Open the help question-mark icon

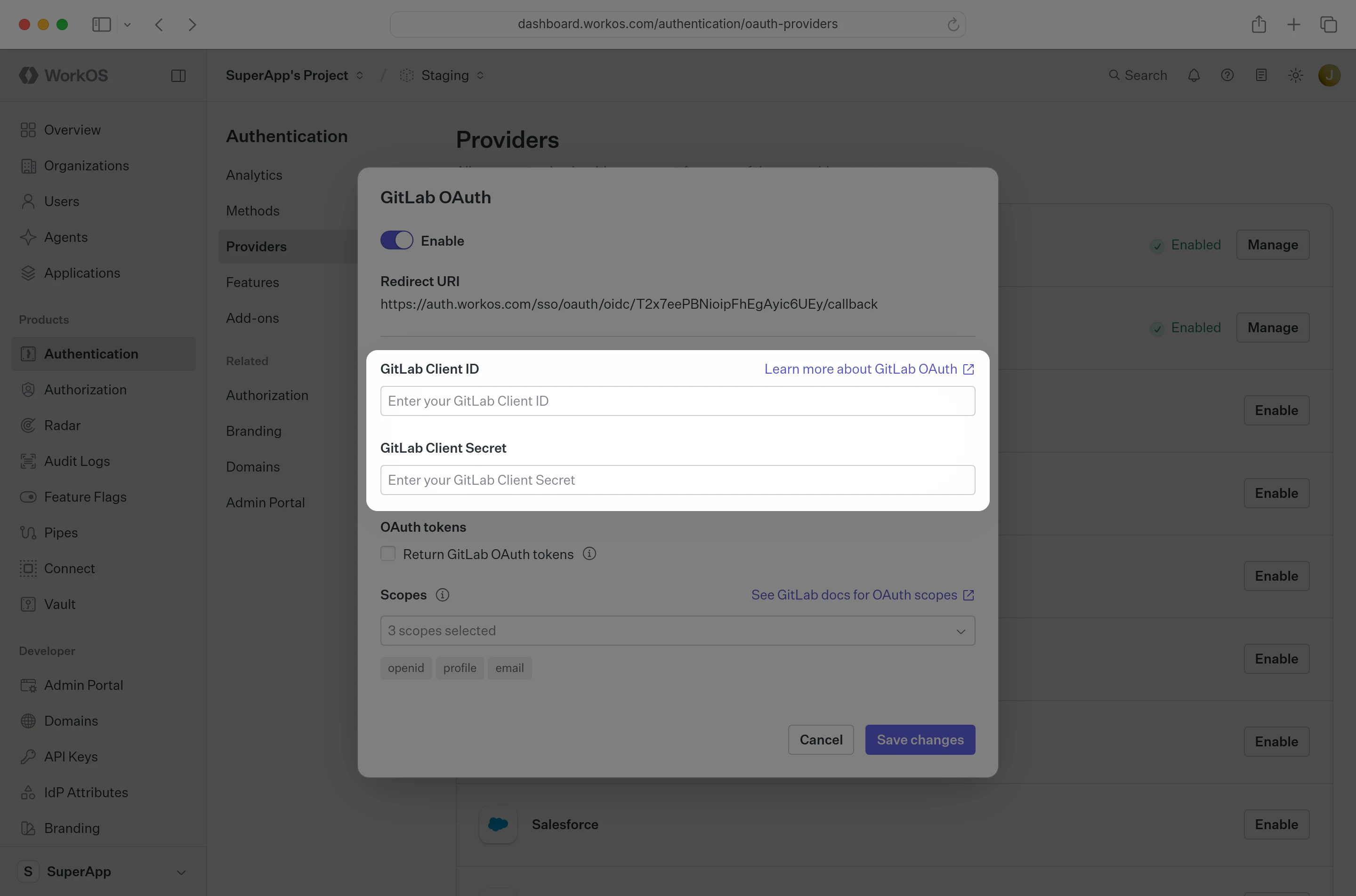pos(1227,75)
